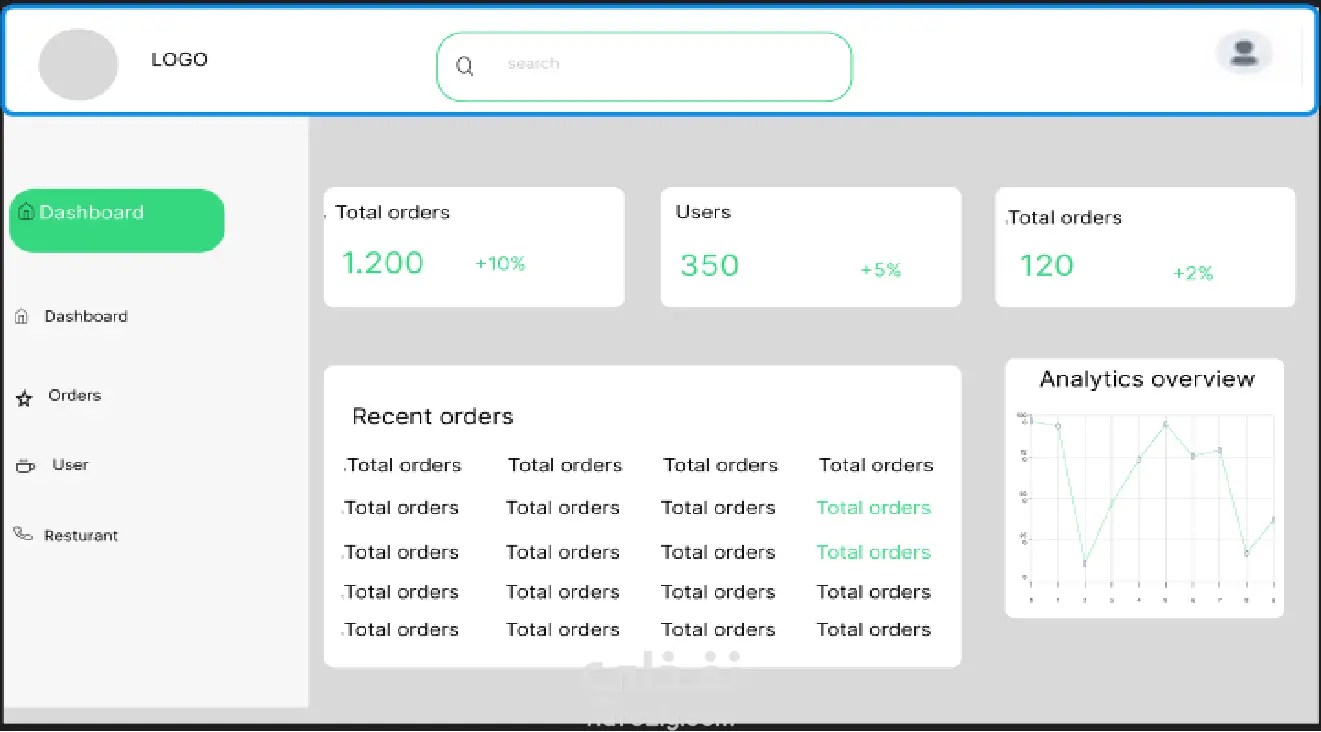Screen dimensions: 1321x732
Task: Click the Analytics overview heading
Action: click(x=1147, y=379)
